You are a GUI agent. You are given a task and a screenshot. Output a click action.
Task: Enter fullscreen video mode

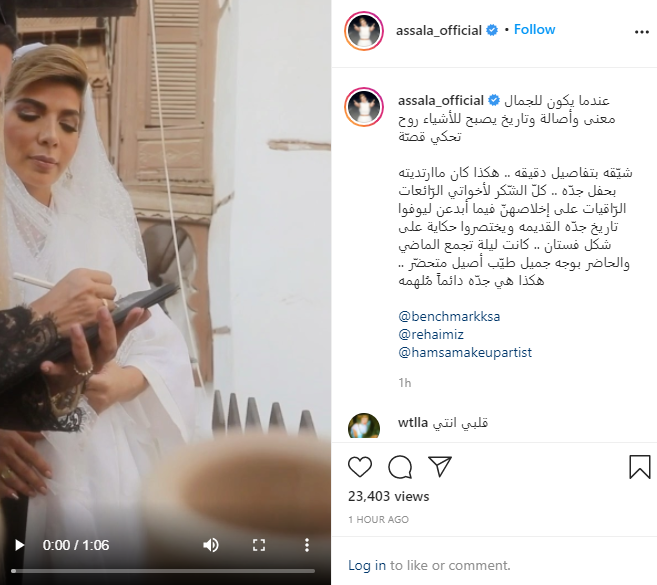click(259, 545)
